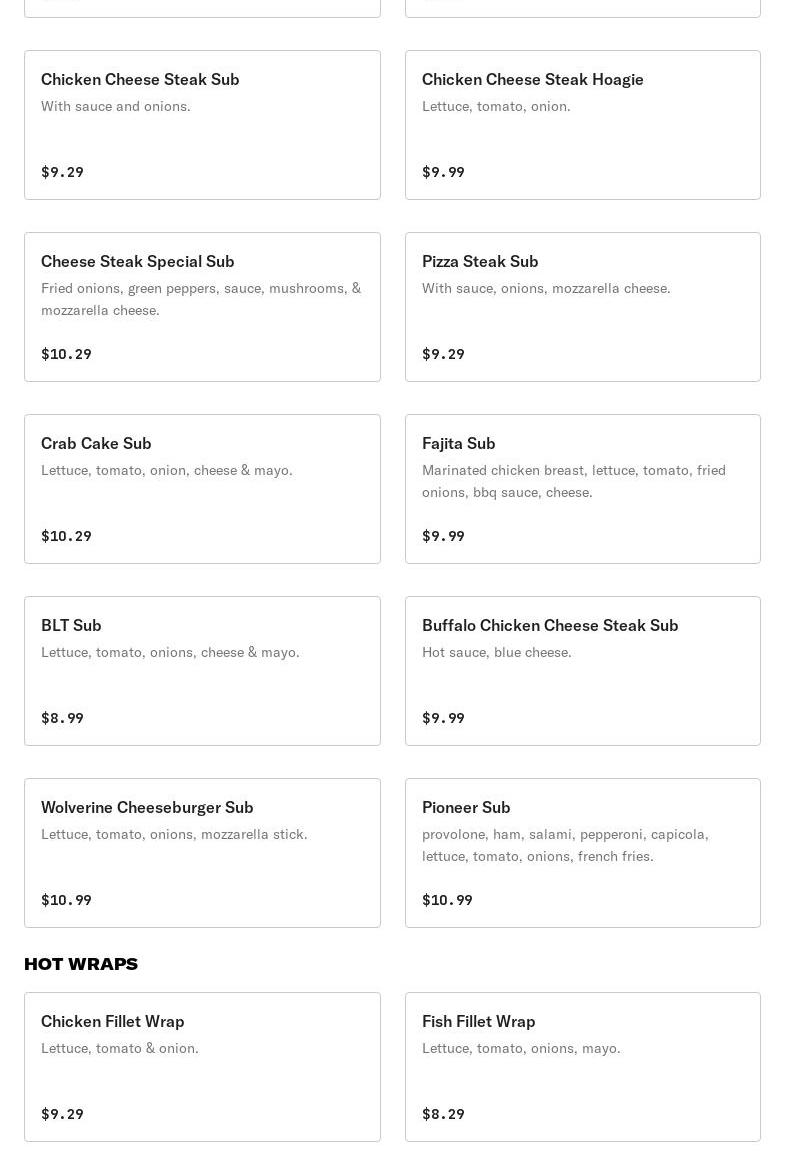
Task: Open the Chicken Cheese Steak Sub item
Action: pos(202,125)
